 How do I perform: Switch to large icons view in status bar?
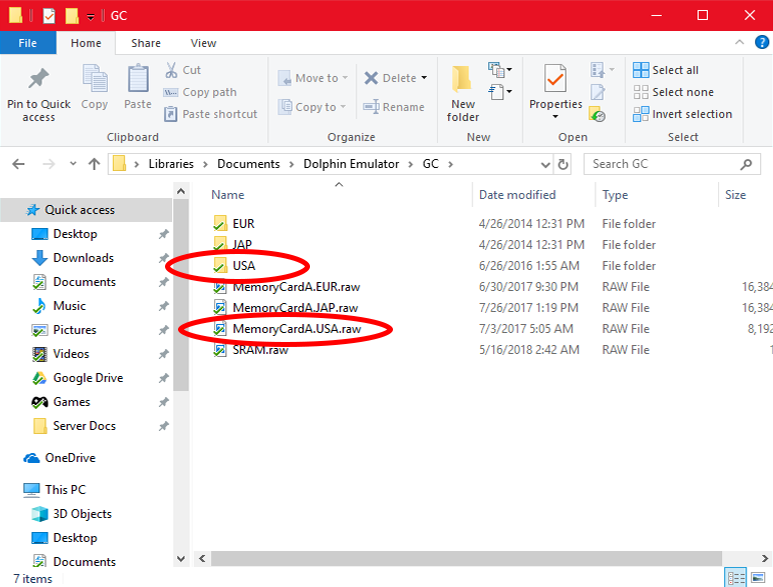[x=760, y=578]
